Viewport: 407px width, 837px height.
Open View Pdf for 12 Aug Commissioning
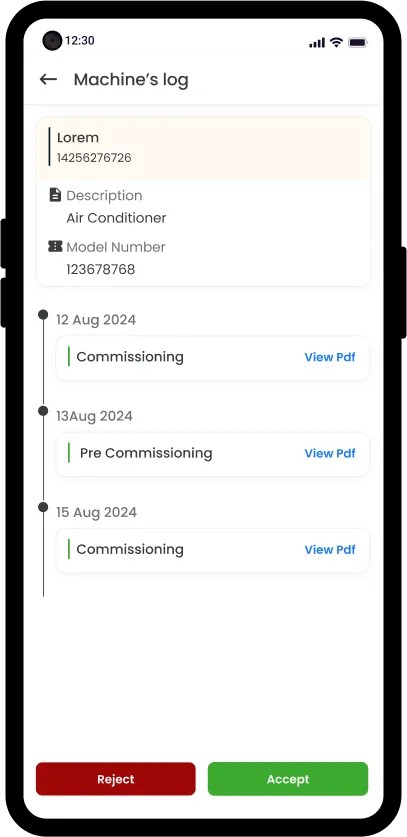point(330,357)
